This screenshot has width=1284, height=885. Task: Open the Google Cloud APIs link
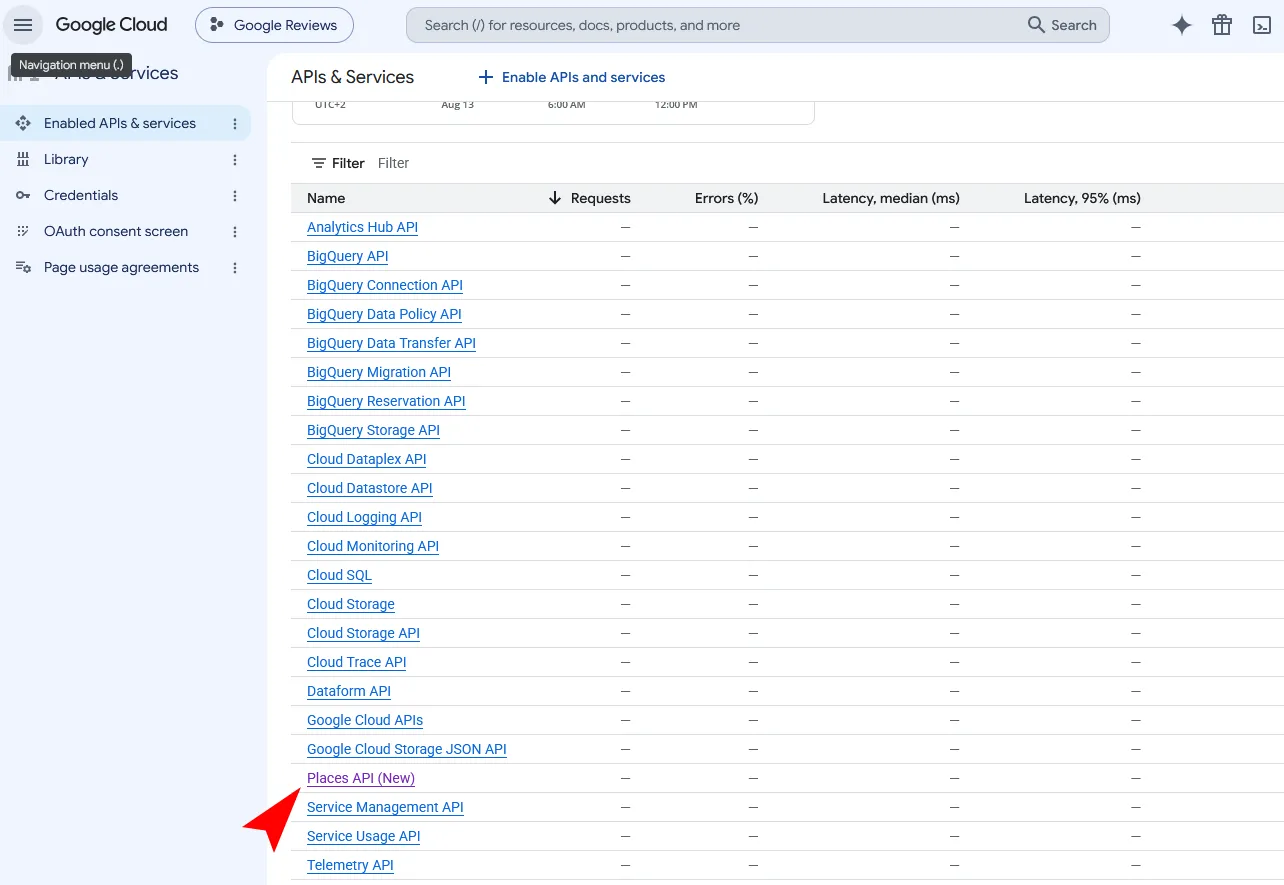(365, 721)
